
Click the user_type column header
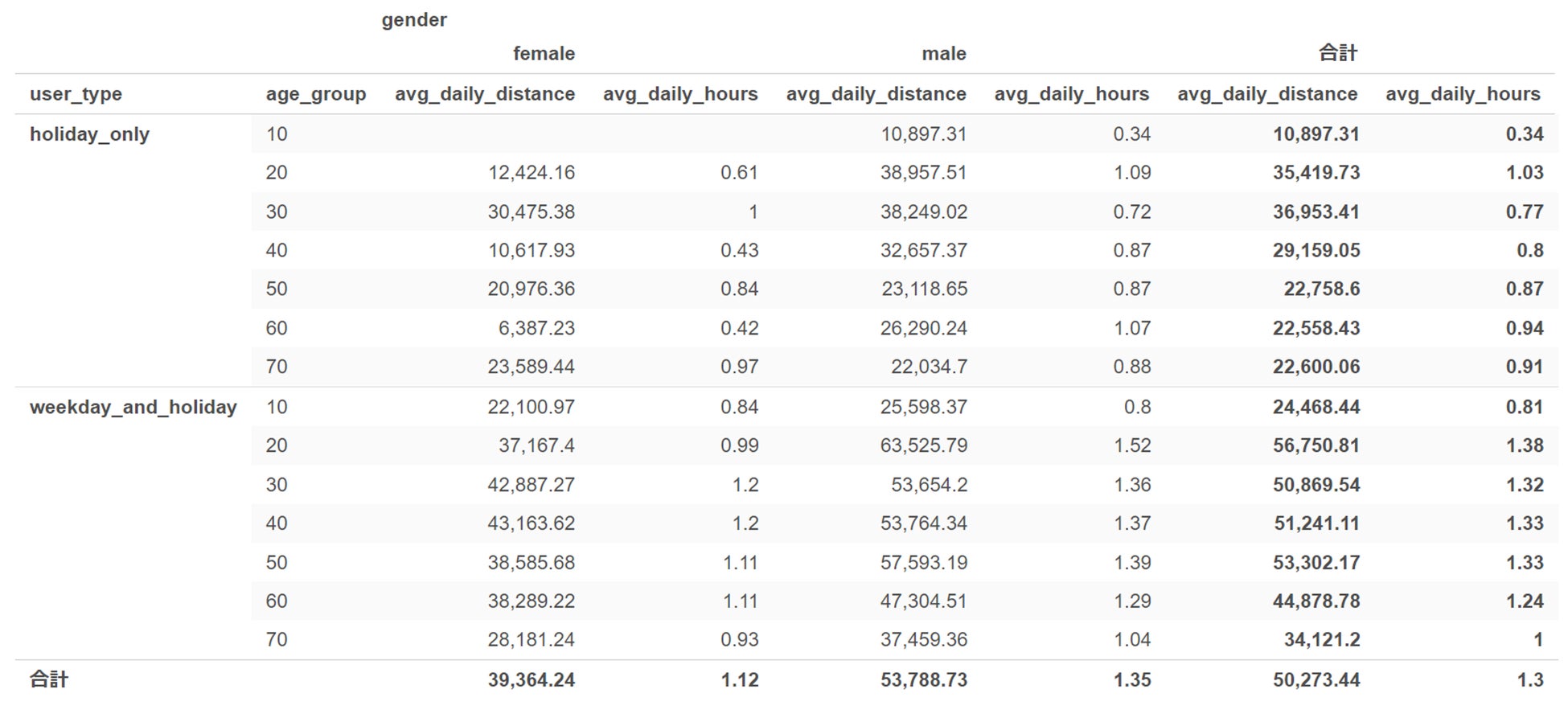coord(76,94)
